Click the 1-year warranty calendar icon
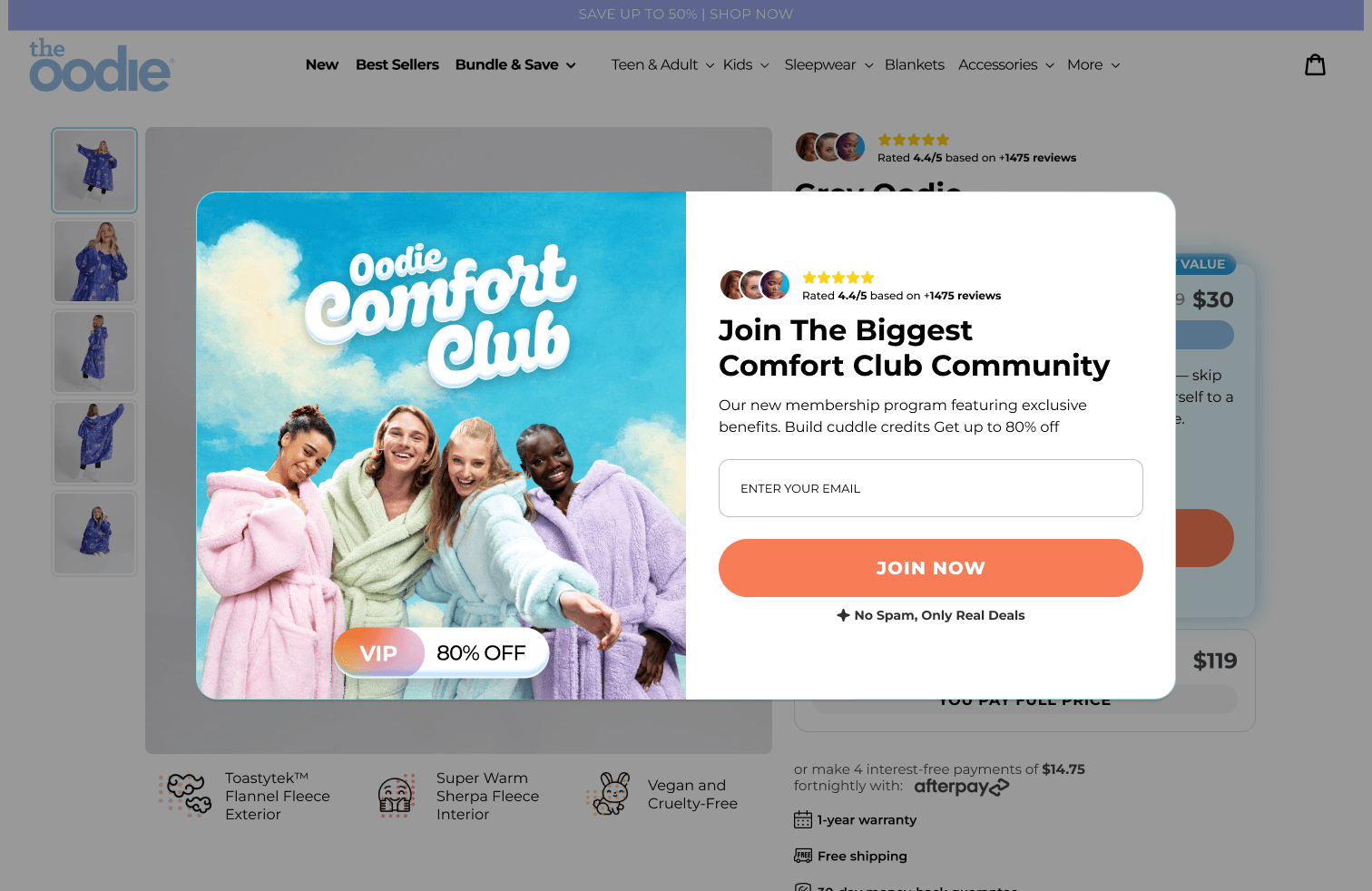The width and height of the screenshot is (1372, 891). (x=803, y=819)
